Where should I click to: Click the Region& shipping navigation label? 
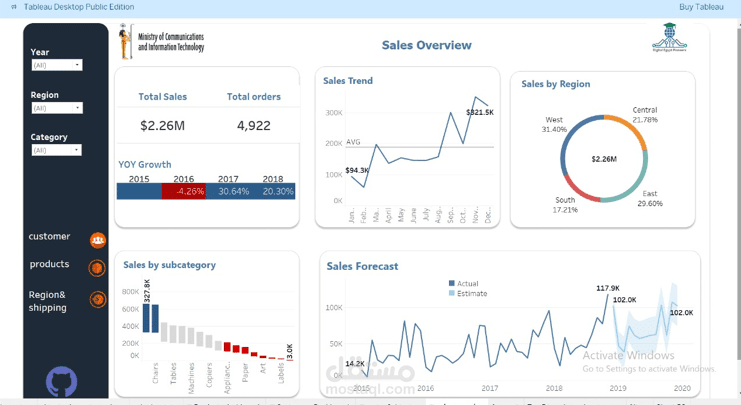tap(47, 301)
